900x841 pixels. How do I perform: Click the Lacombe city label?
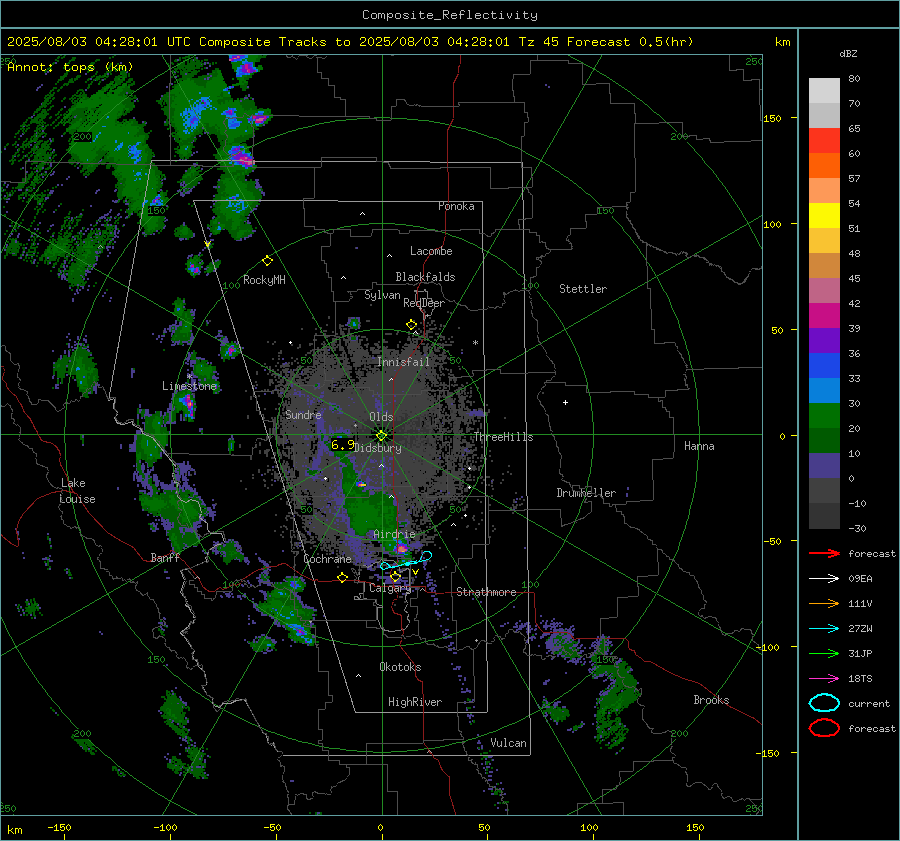[431, 251]
